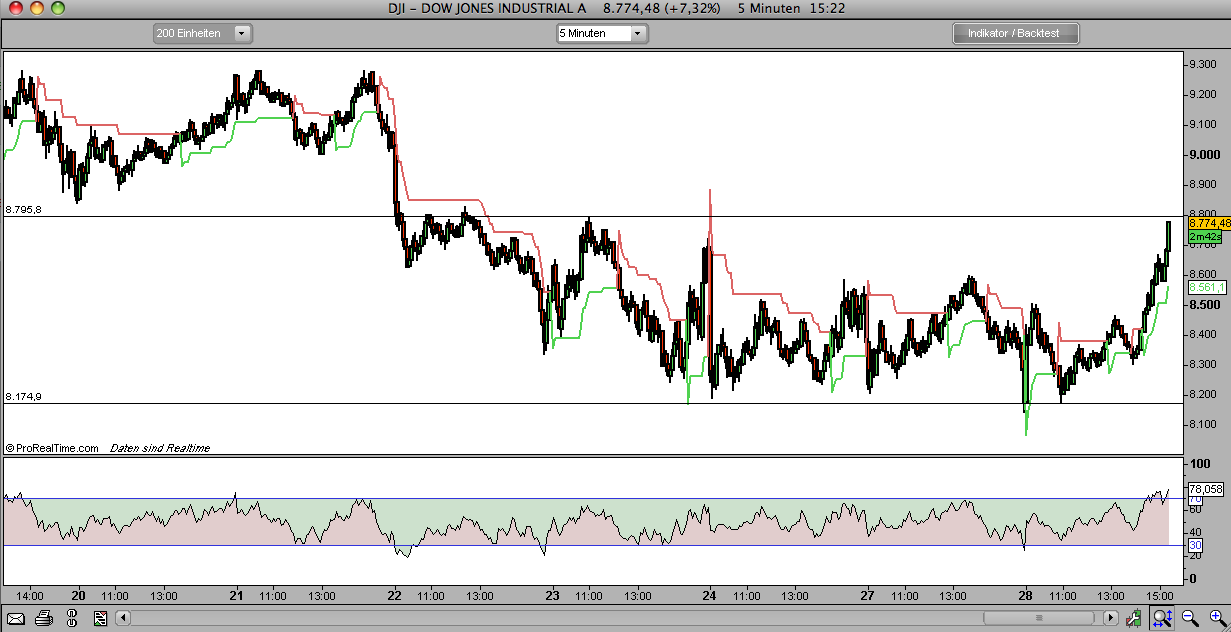Click the Daten sind Realtime text
The width and height of the screenshot is (1231, 632).
(x=160, y=448)
